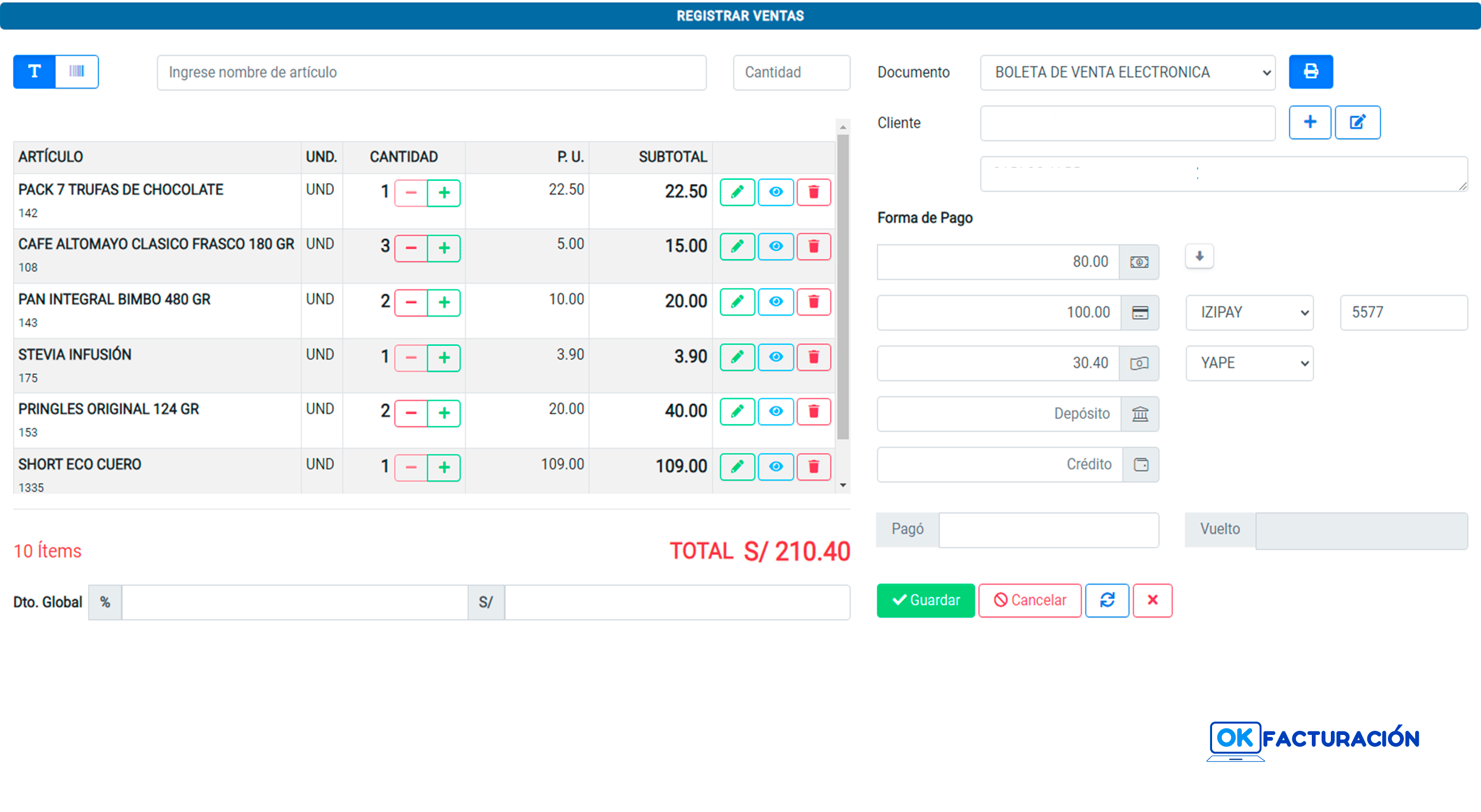Click the bank icon next to Depósito
Image resolution: width=1481 pixels, height=812 pixels.
coord(1140,414)
